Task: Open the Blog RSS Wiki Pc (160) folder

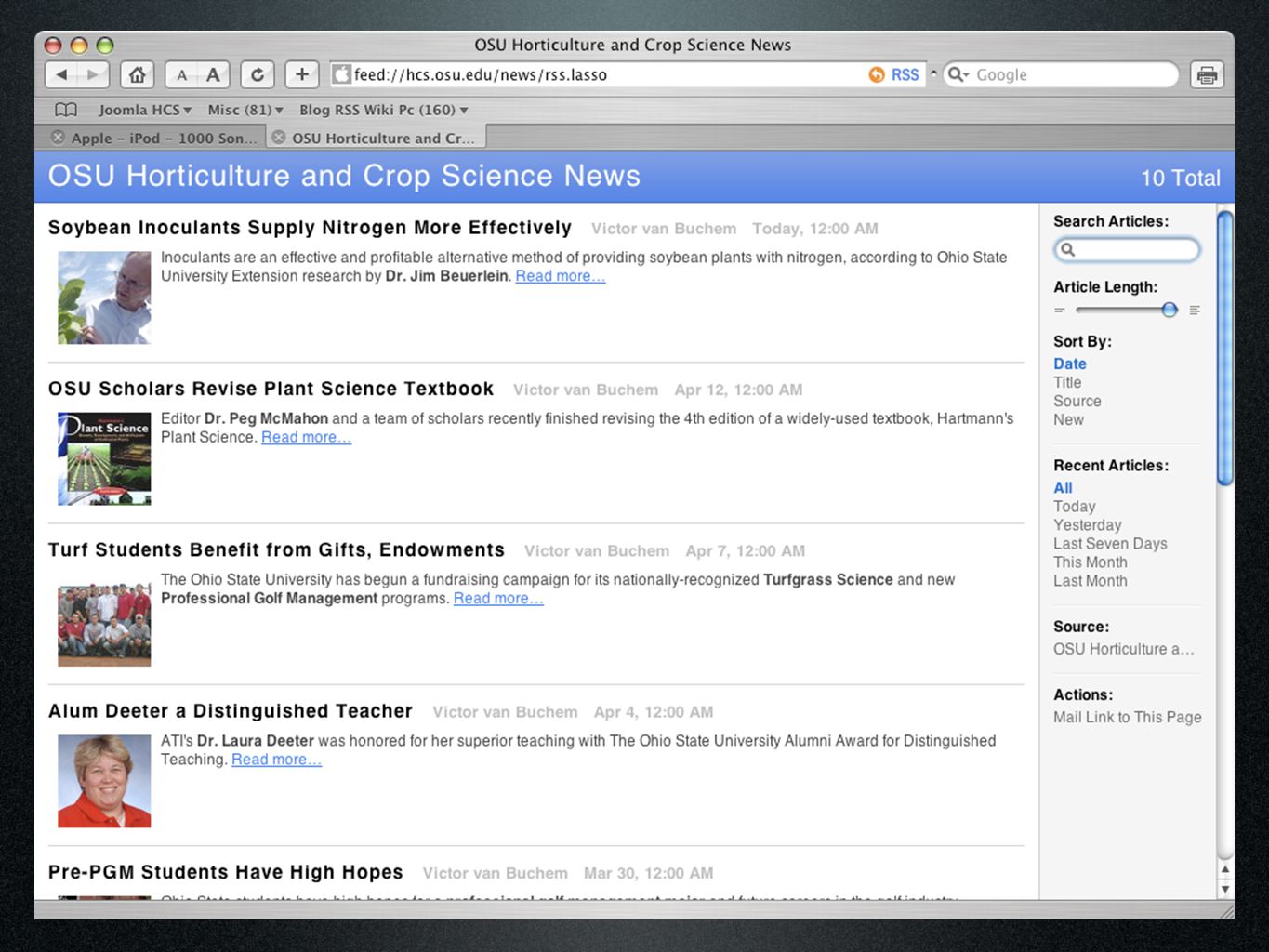Action: pos(383,110)
